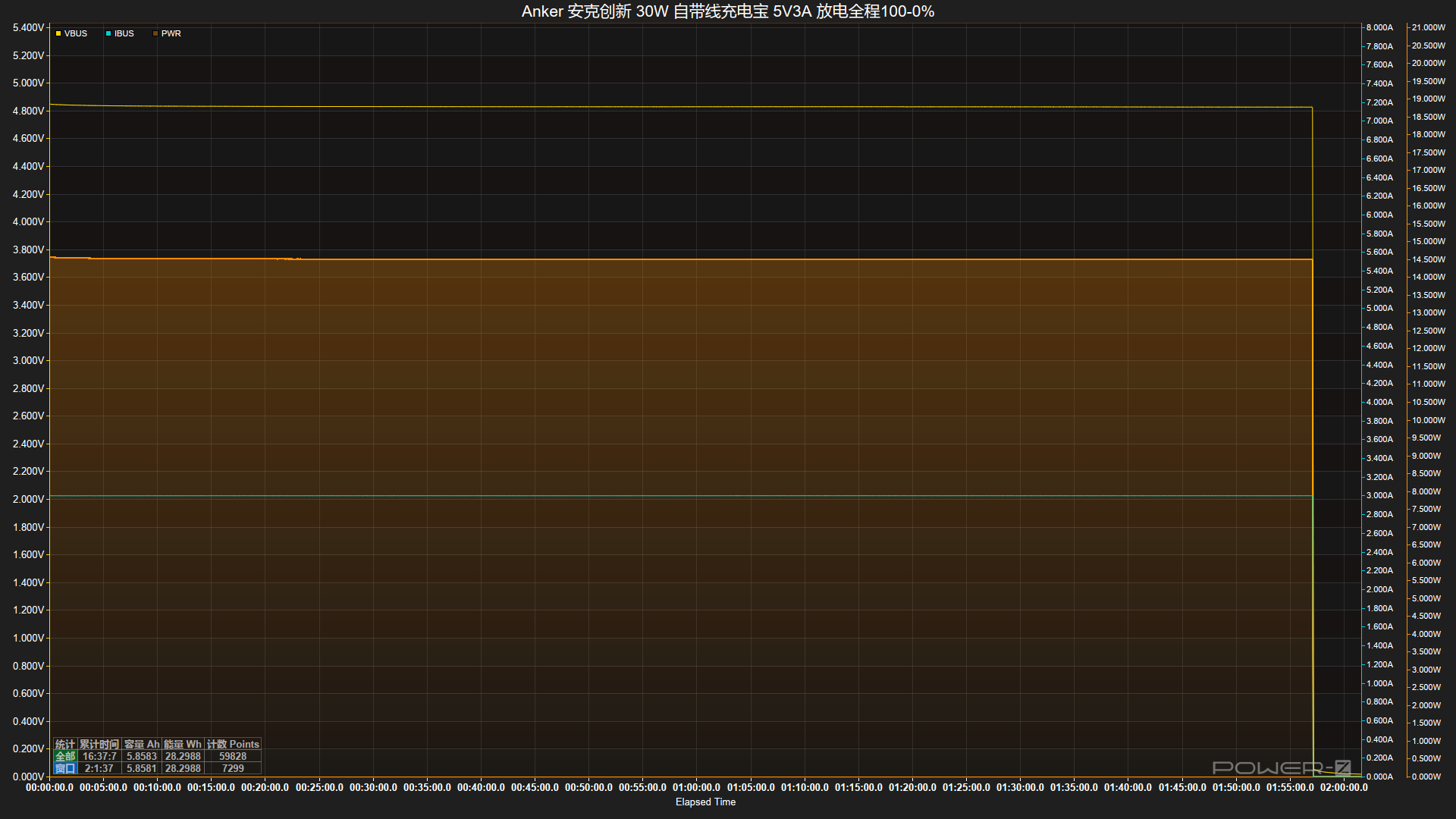
Task: Toggle the IBUS series label in legend
Action: [124, 33]
